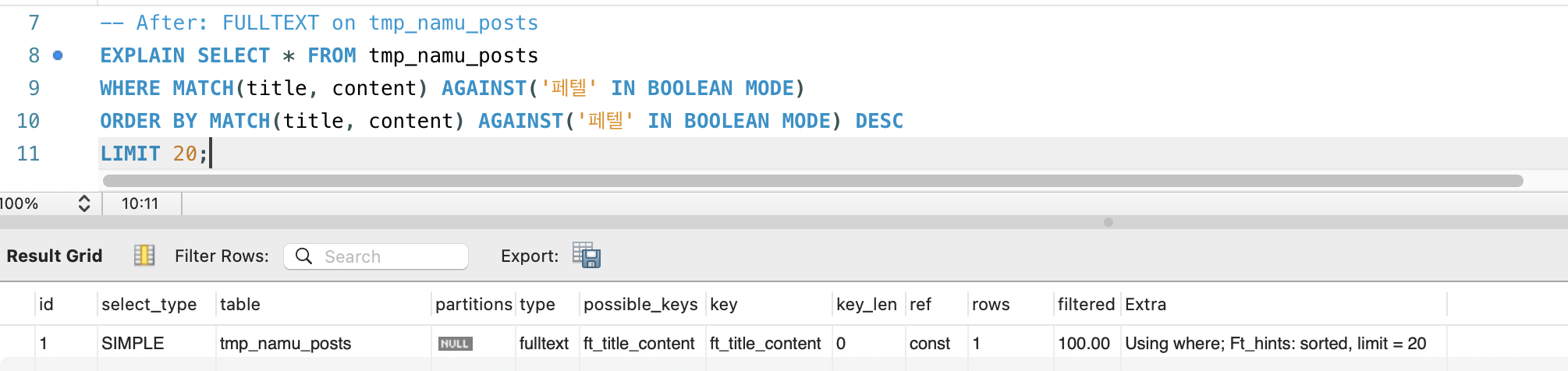
Task: Click the splitter handle dot above the results
Action: 1108,222
